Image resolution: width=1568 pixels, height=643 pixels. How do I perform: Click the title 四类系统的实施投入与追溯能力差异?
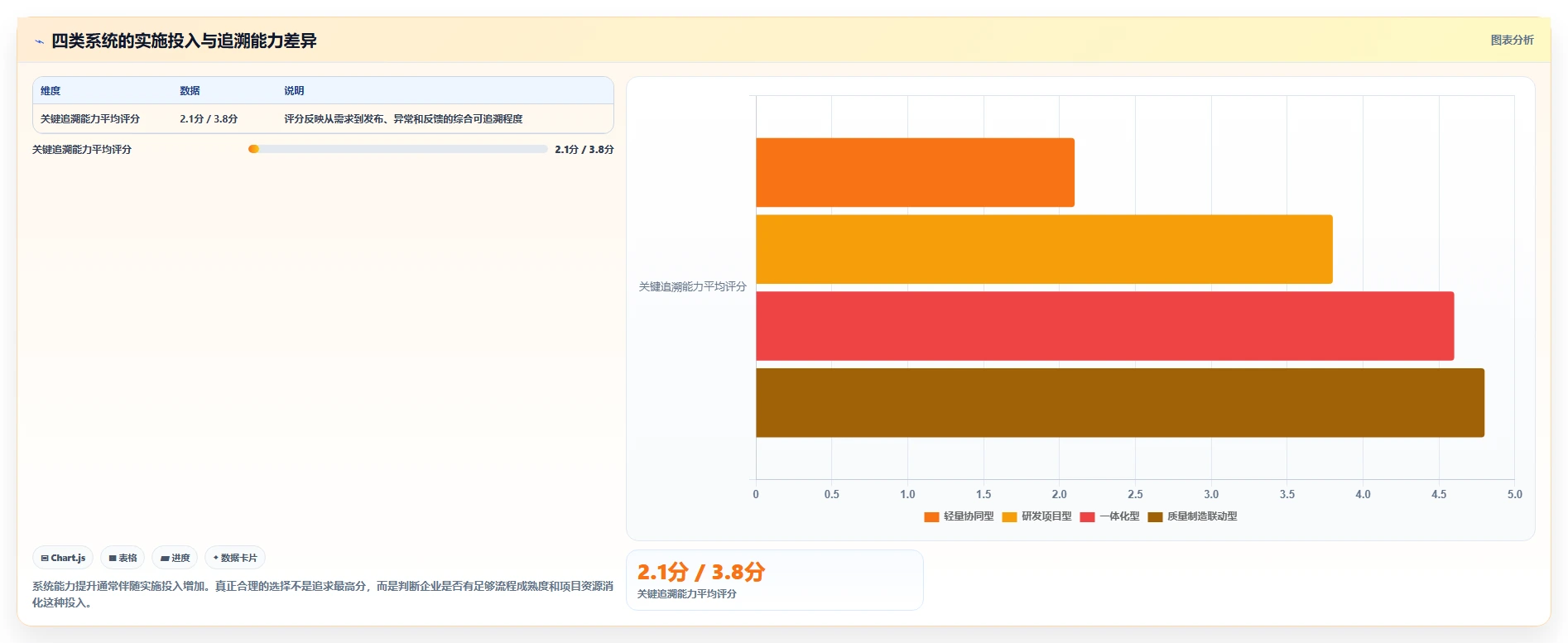[x=184, y=41]
